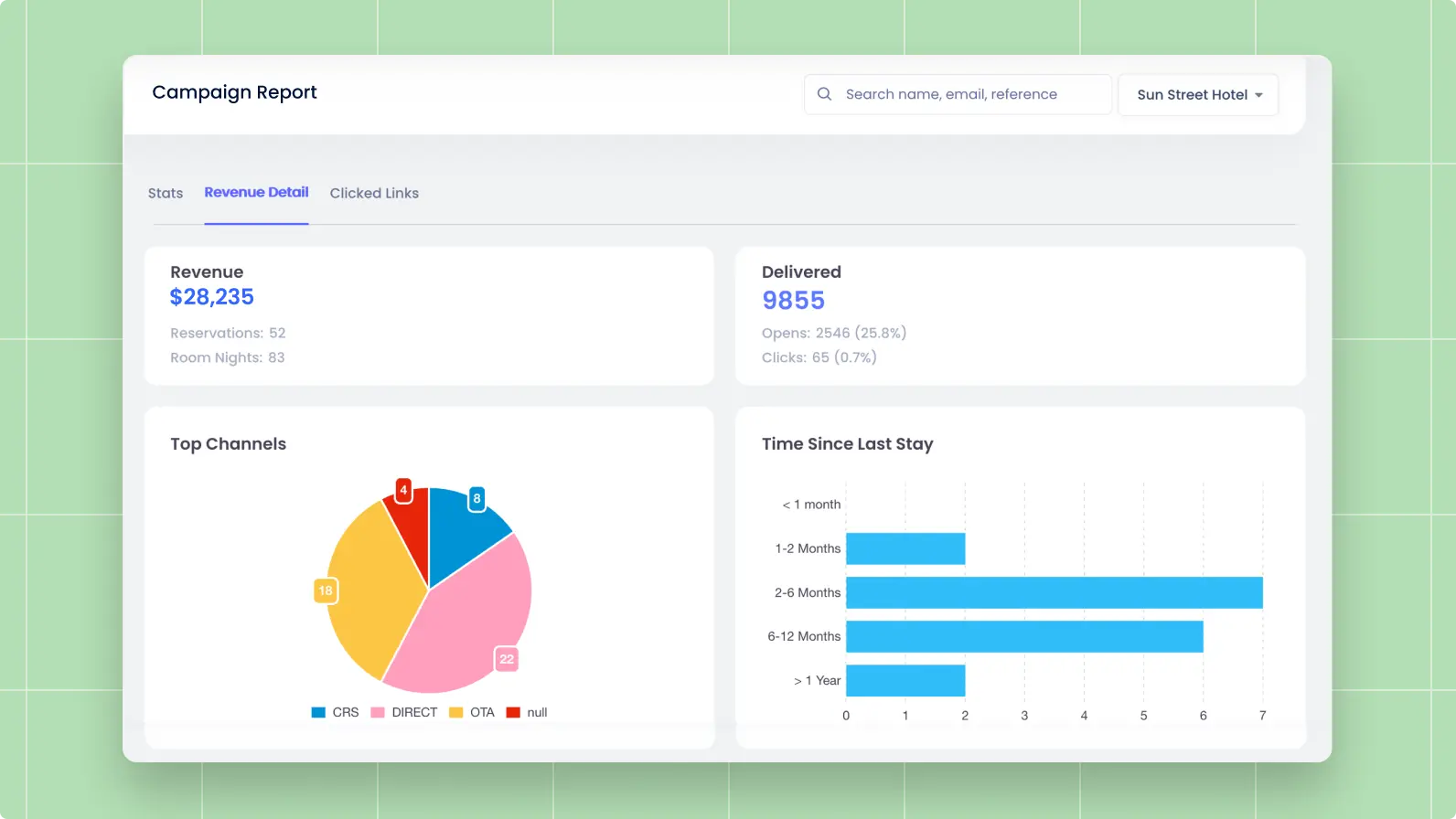This screenshot has width=1456, height=819.
Task: Select the 1-2 Months bar
Action: 905,548
